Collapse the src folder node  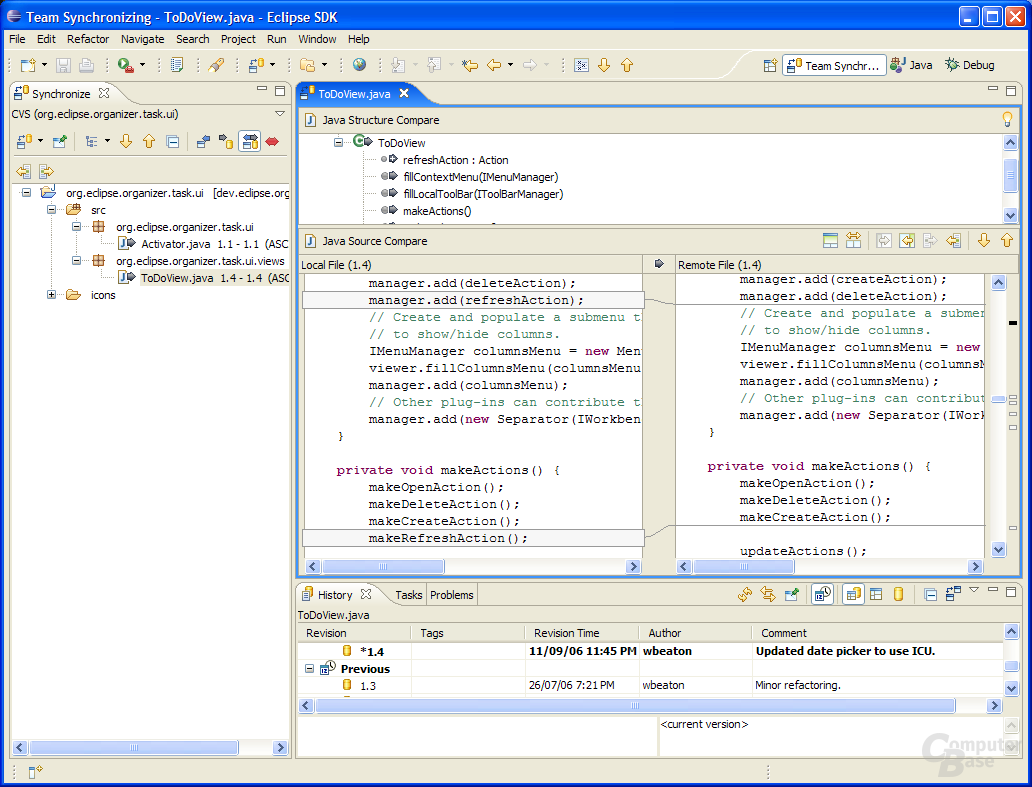pyautogui.click(x=51, y=210)
